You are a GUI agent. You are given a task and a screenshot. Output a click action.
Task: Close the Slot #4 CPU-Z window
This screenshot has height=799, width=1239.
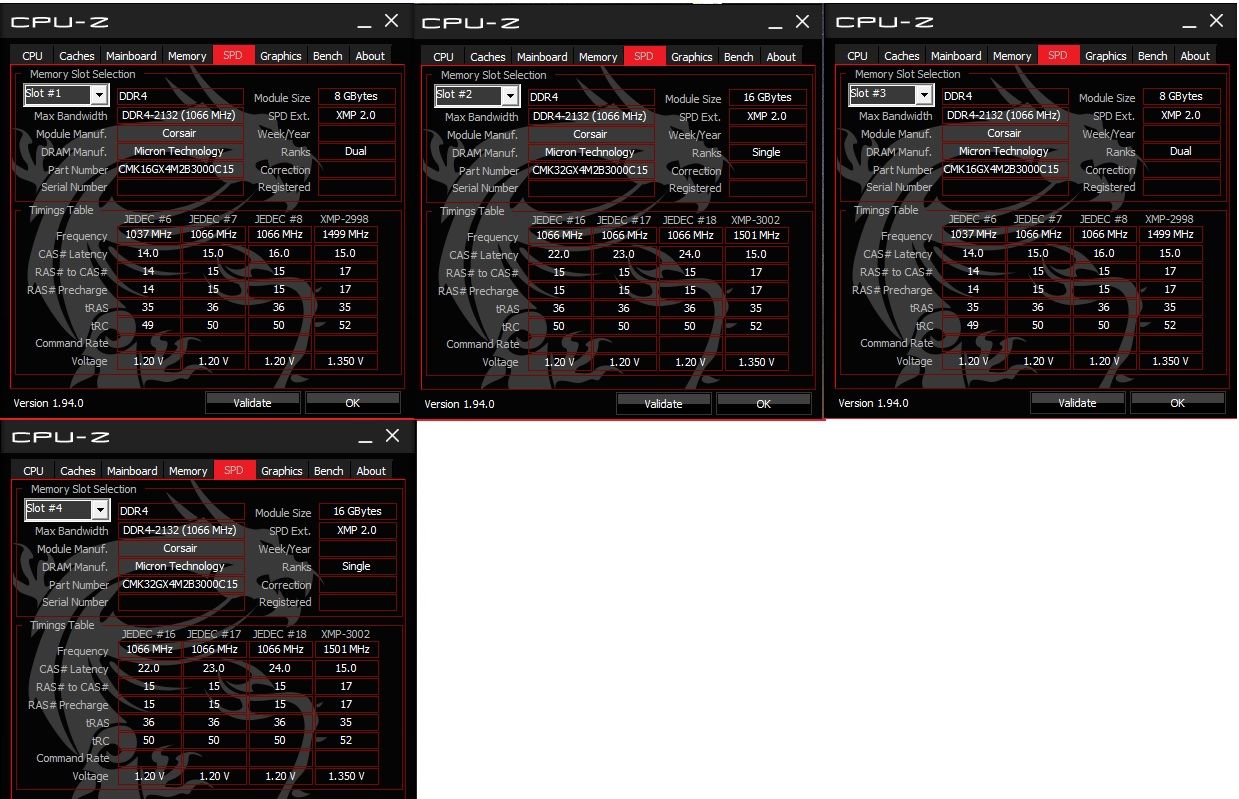tap(392, 435)
